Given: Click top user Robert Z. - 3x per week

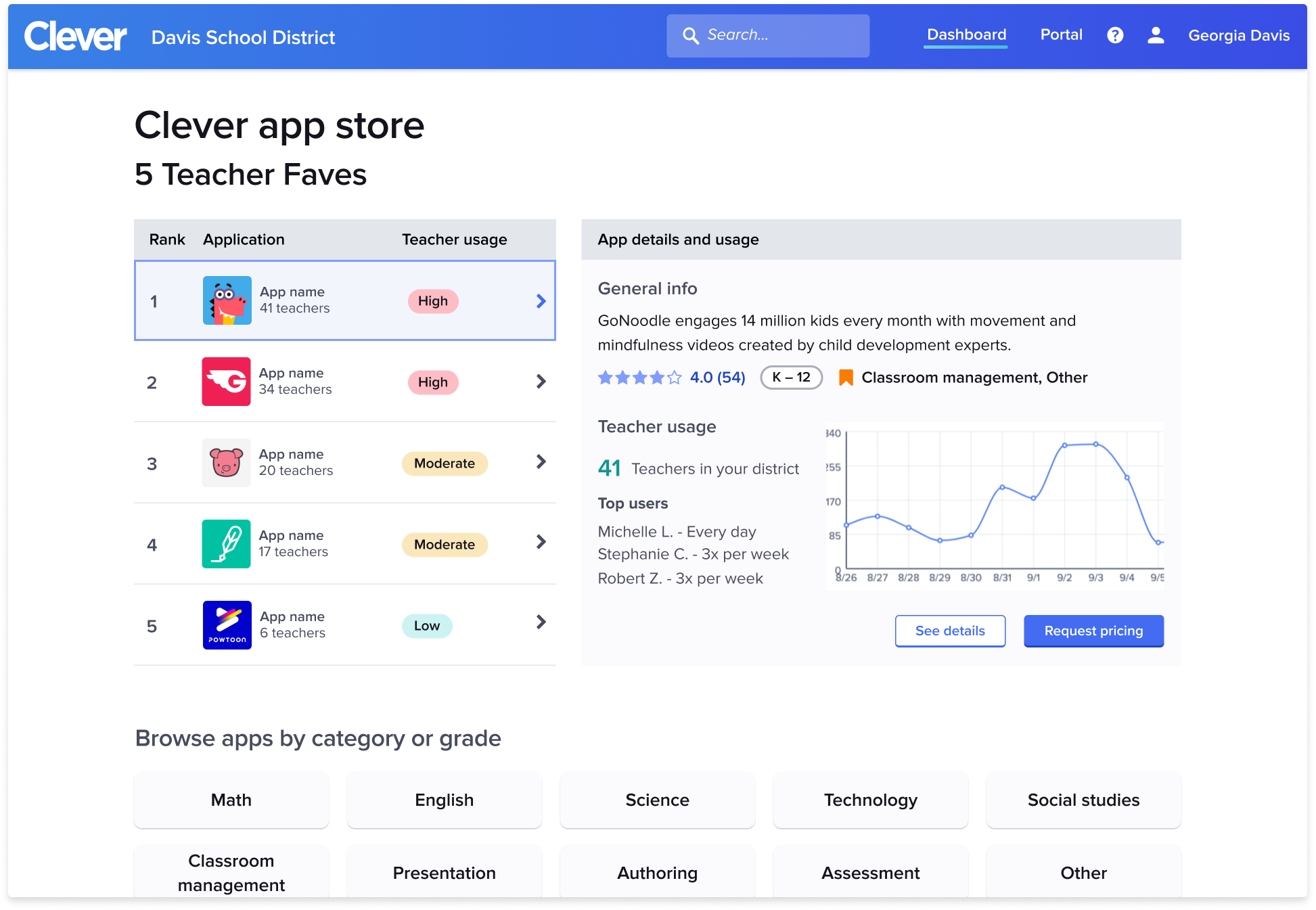Looking at the screenshot, I should click(680, 578).
